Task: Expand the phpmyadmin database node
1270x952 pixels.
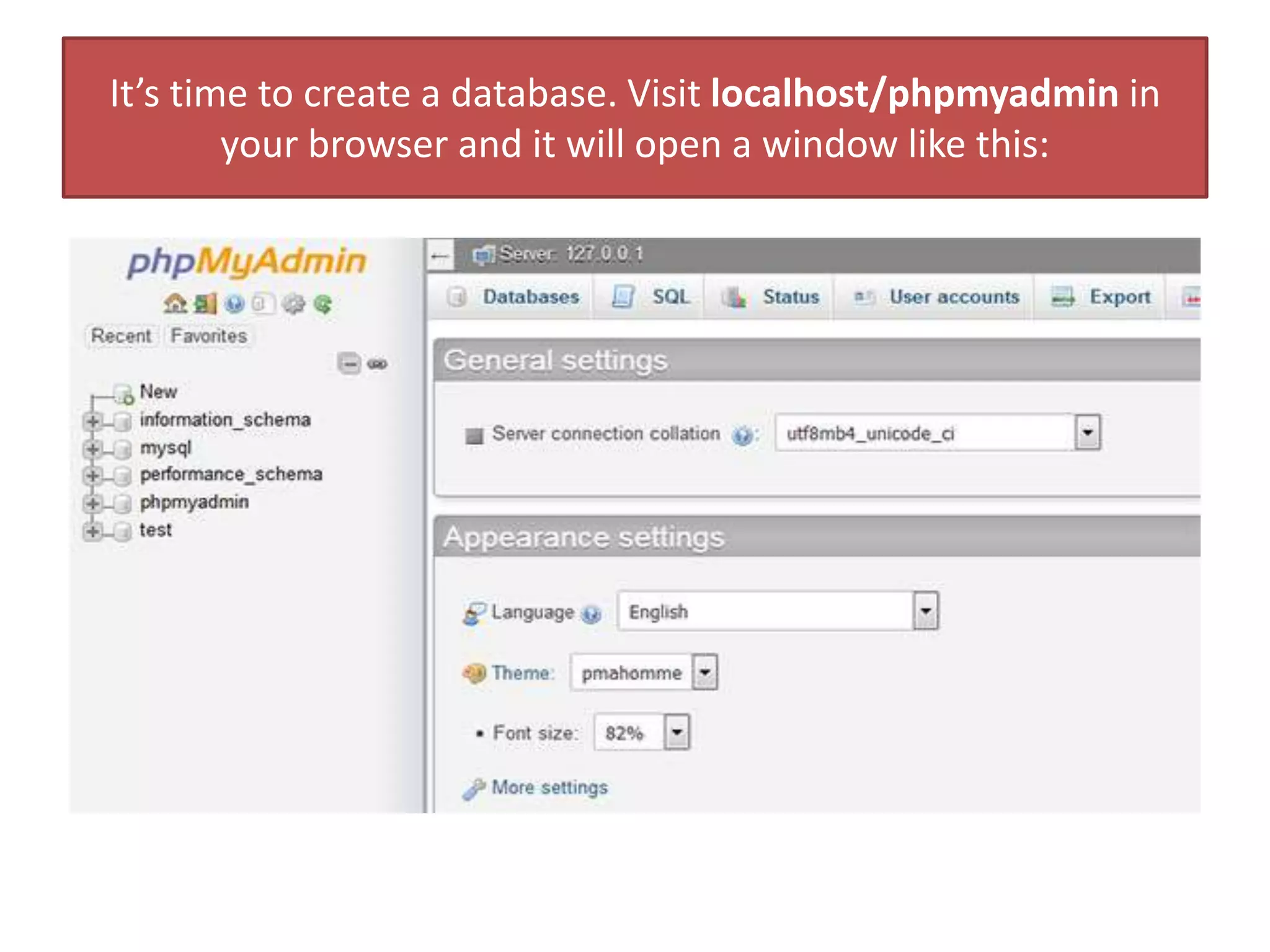Action: tap(92, 503)
